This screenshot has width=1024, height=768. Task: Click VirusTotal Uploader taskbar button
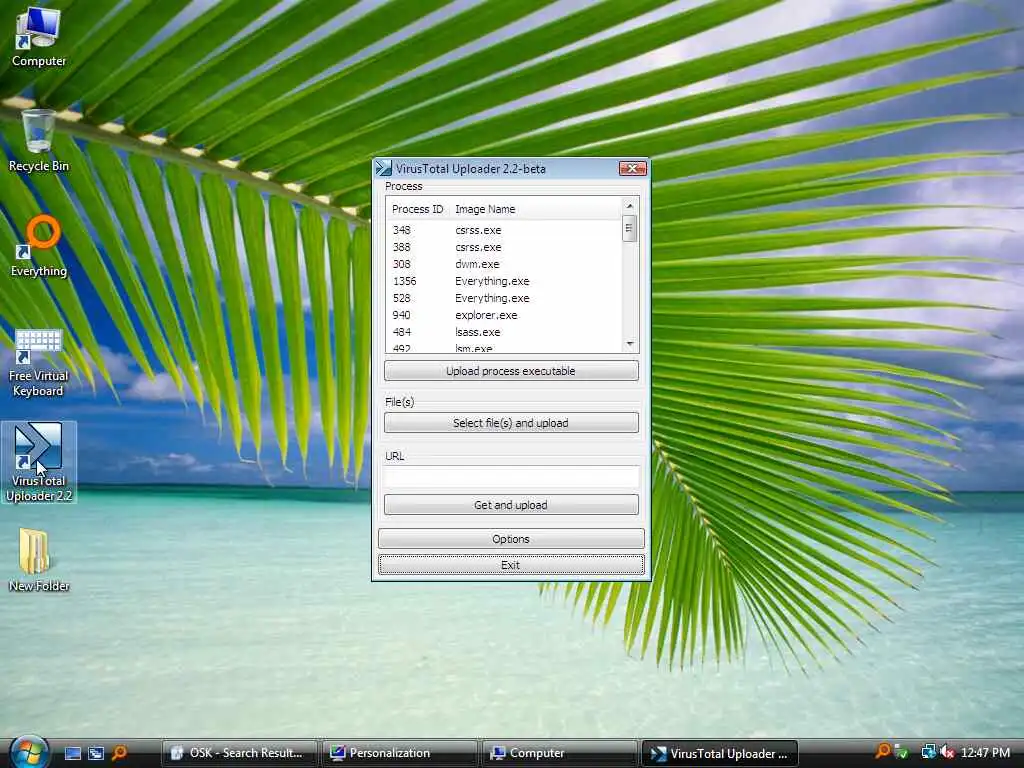click(x=720, y=753)
